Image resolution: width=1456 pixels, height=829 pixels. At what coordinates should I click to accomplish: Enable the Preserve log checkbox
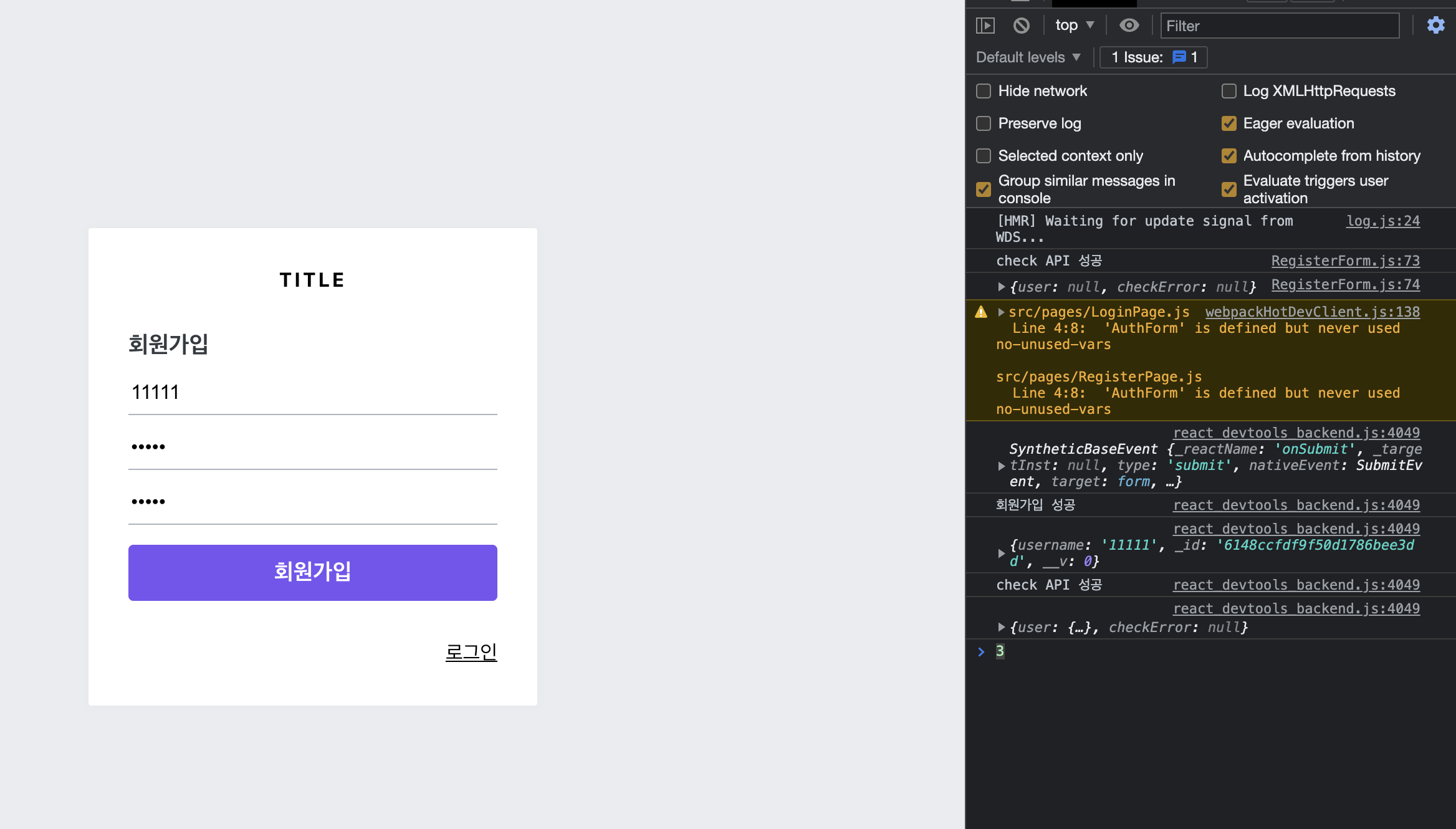[984, 123]
